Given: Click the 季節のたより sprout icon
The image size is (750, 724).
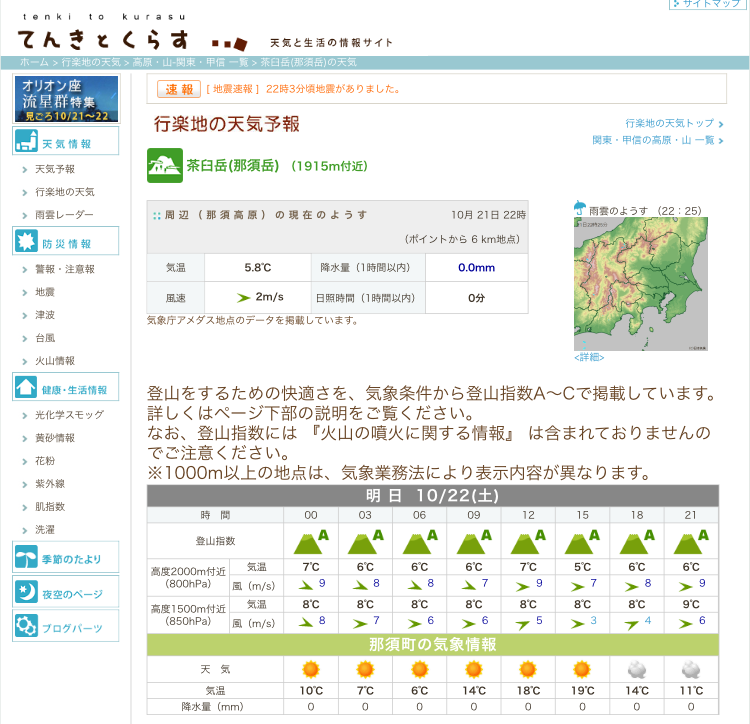Looking at the screenshot, I should tap(26, 557).
